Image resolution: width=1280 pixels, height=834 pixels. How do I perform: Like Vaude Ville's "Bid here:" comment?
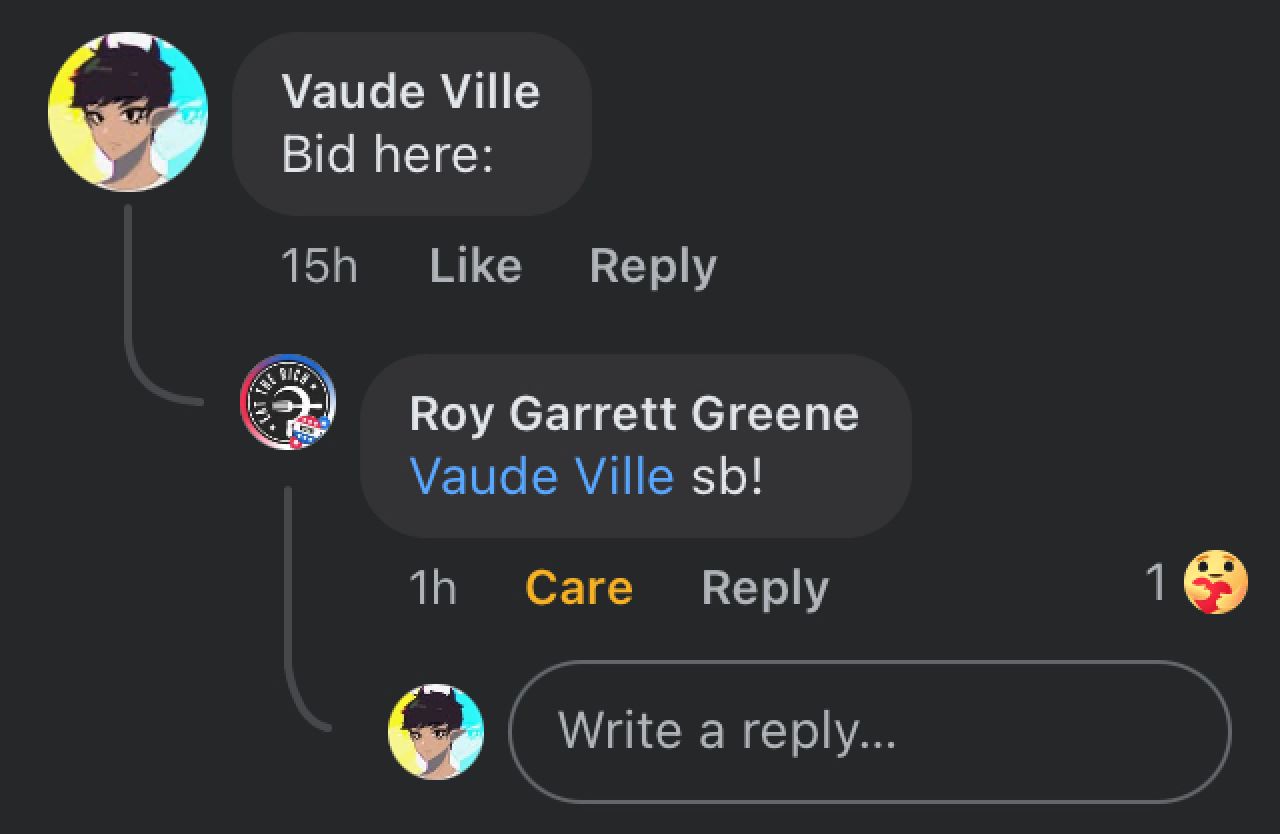coord(475,266)
